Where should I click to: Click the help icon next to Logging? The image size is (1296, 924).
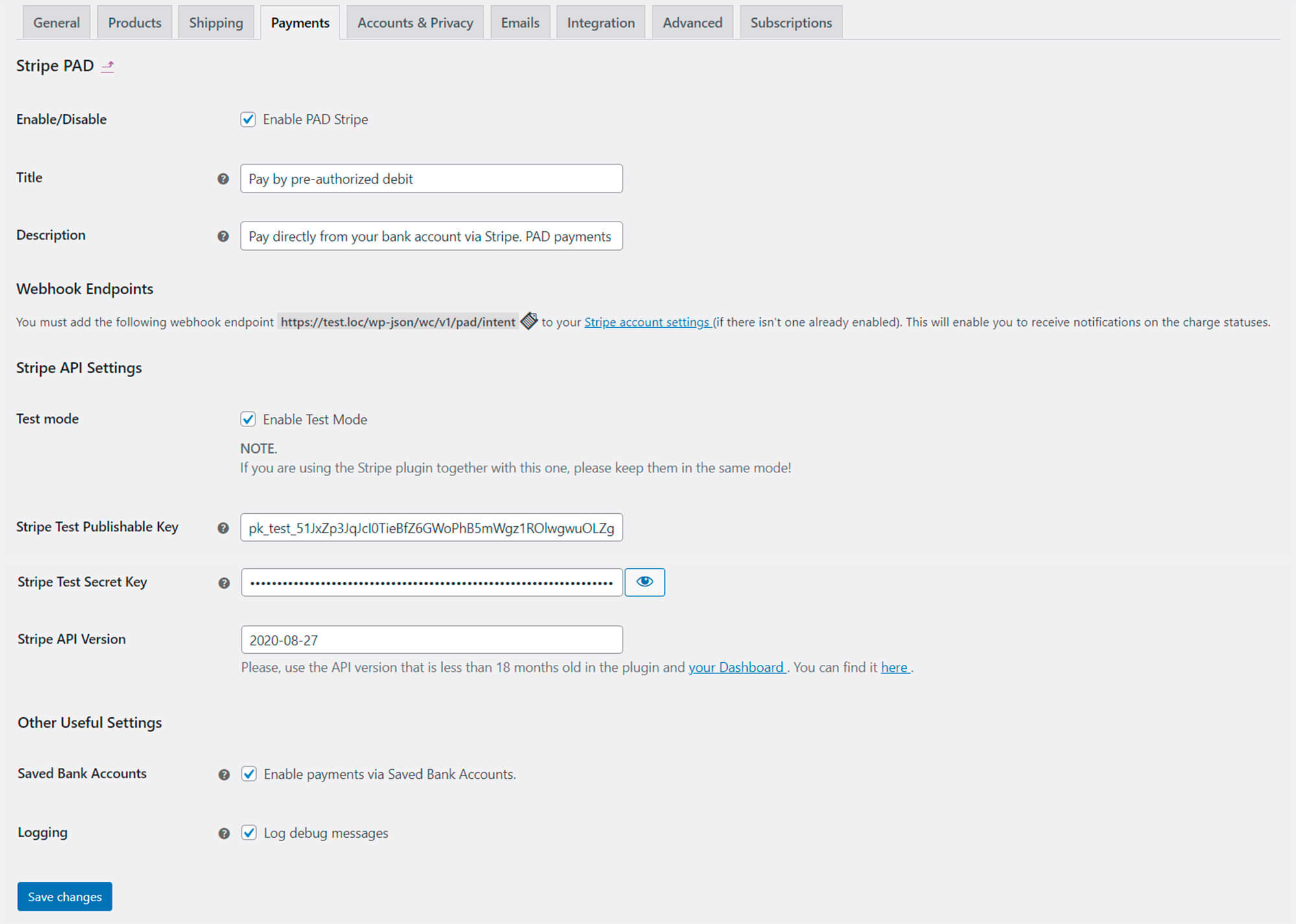pyautogui.click(x=224, y=833)
